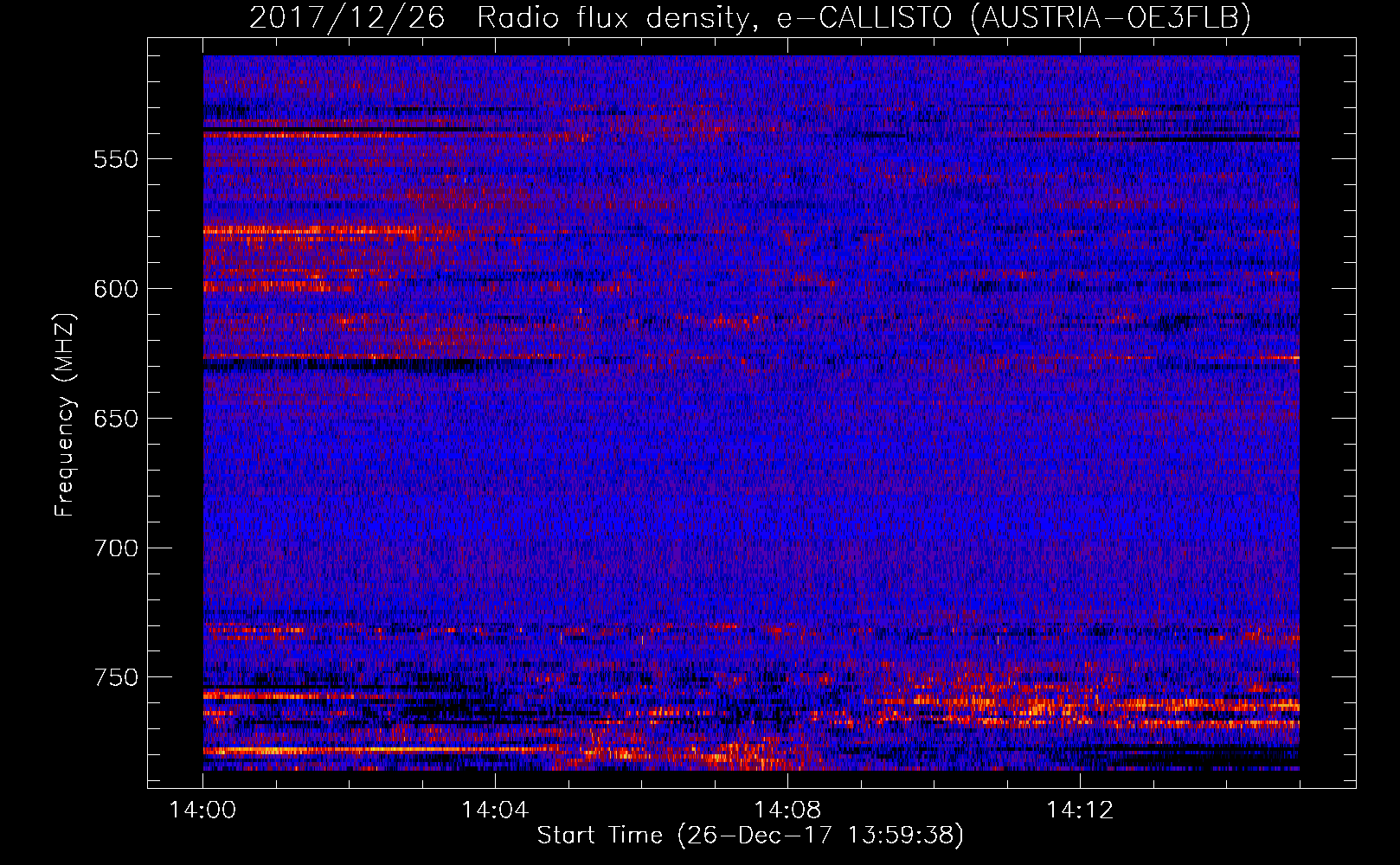This screenshot has height=865, width=1400.
Task: Click the 600 frequency tick label
Action: 116,289
